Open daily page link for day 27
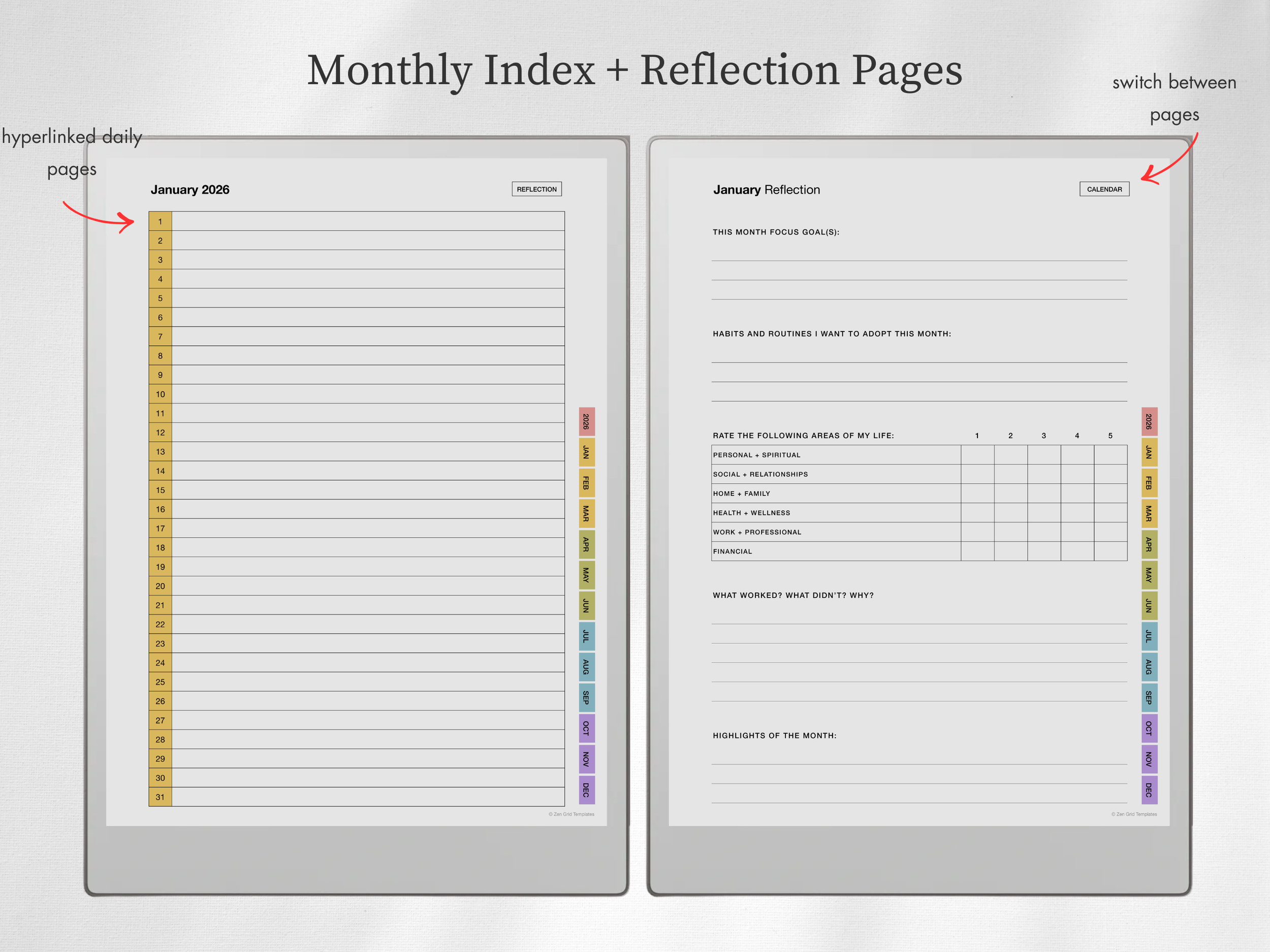This screenshot has width=1270, height=952. pos(160,720)
